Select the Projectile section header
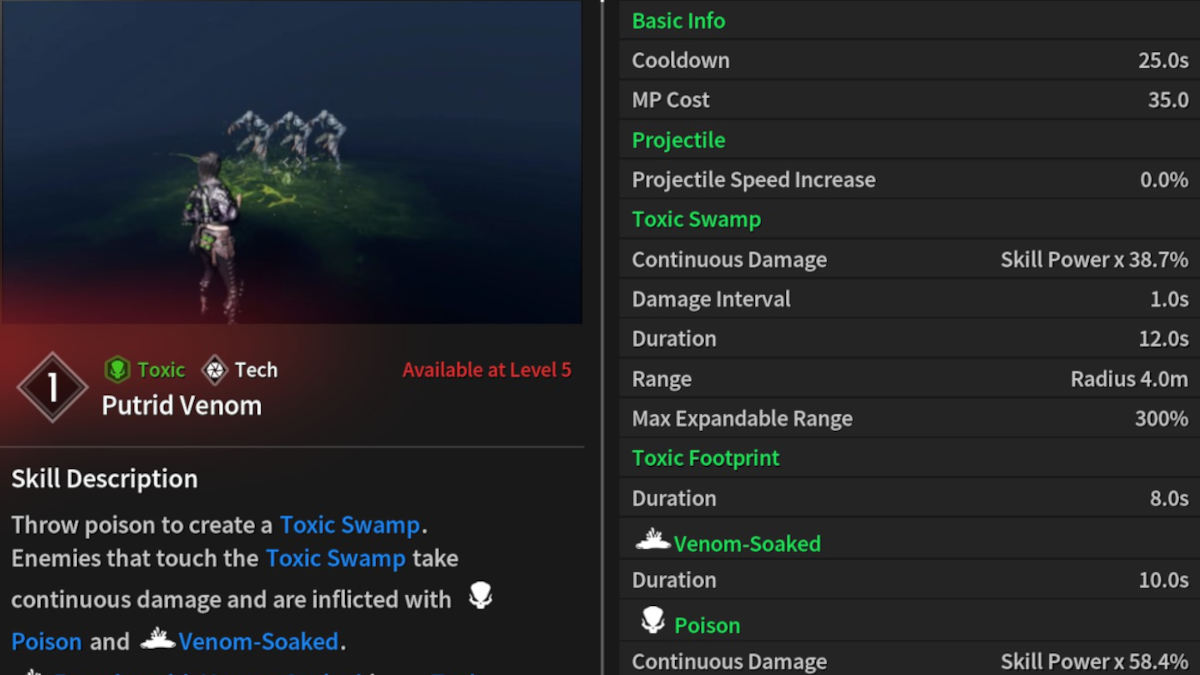Screen dimensions: 1200x675 click(678, 140)
